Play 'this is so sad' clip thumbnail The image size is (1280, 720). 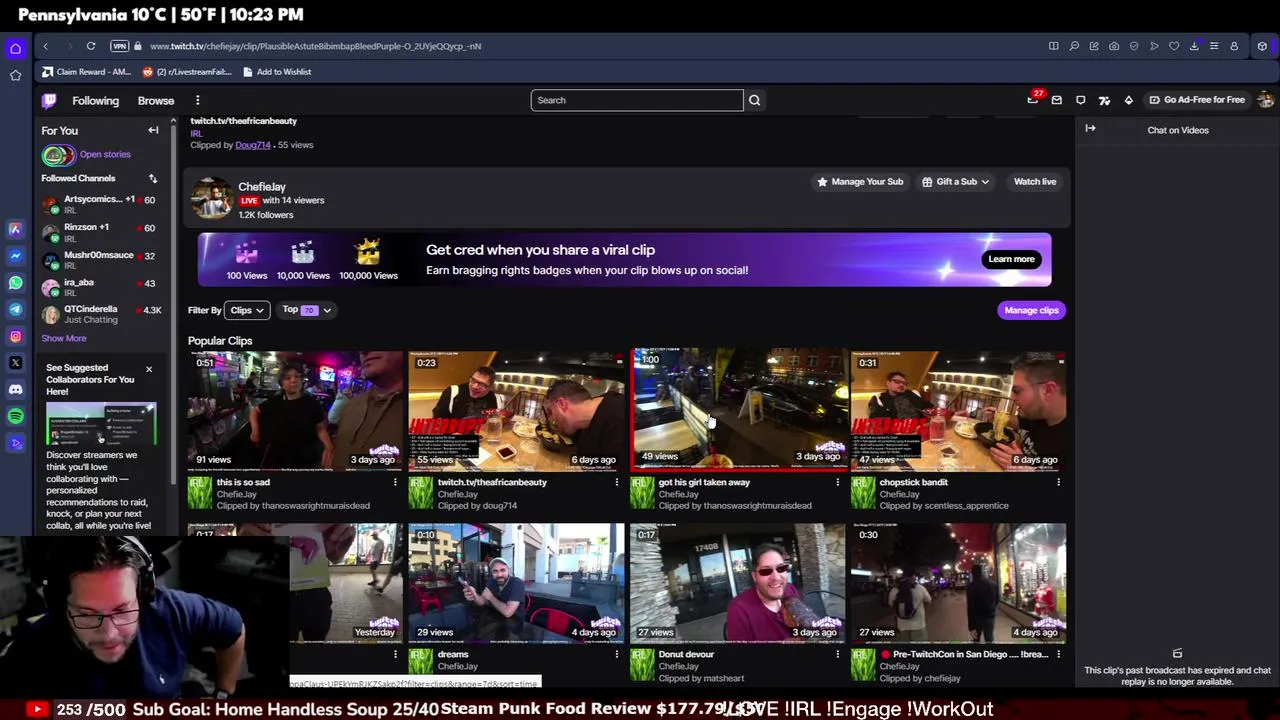[x=296, y=409]
